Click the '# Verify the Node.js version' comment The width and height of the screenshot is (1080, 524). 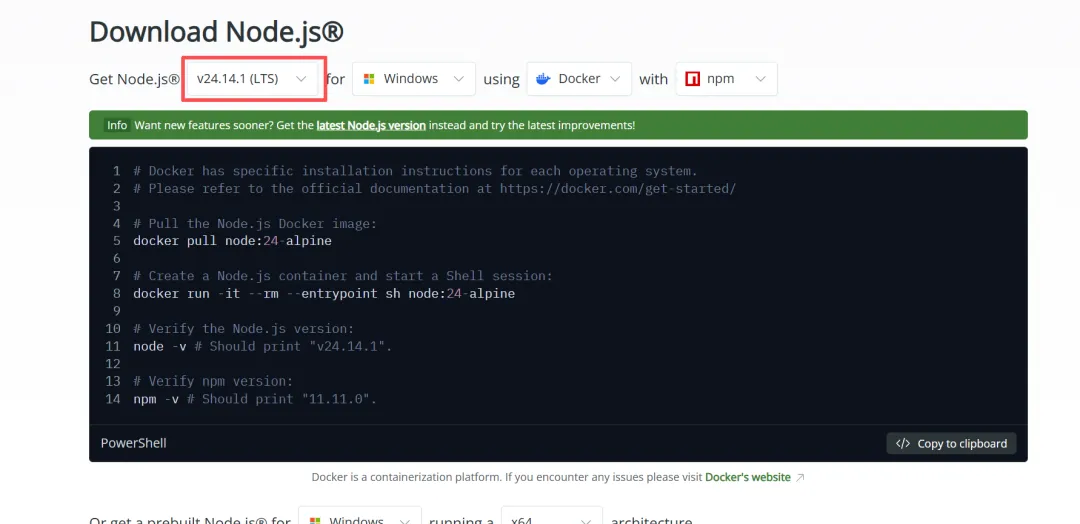tap(243, 328)
